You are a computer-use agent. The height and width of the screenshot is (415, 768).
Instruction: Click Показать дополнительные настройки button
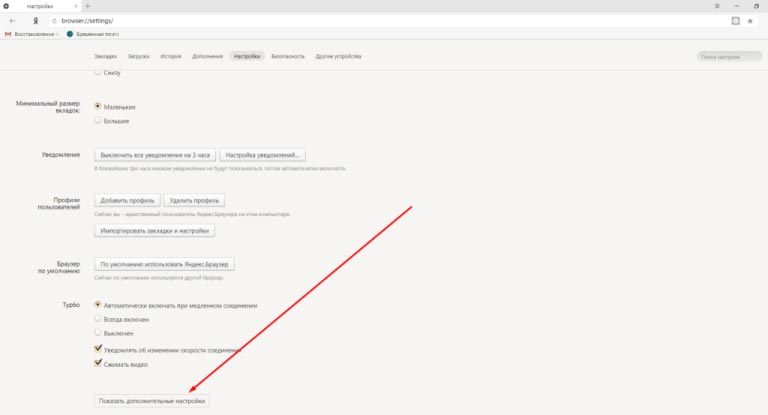click(152, 401)
